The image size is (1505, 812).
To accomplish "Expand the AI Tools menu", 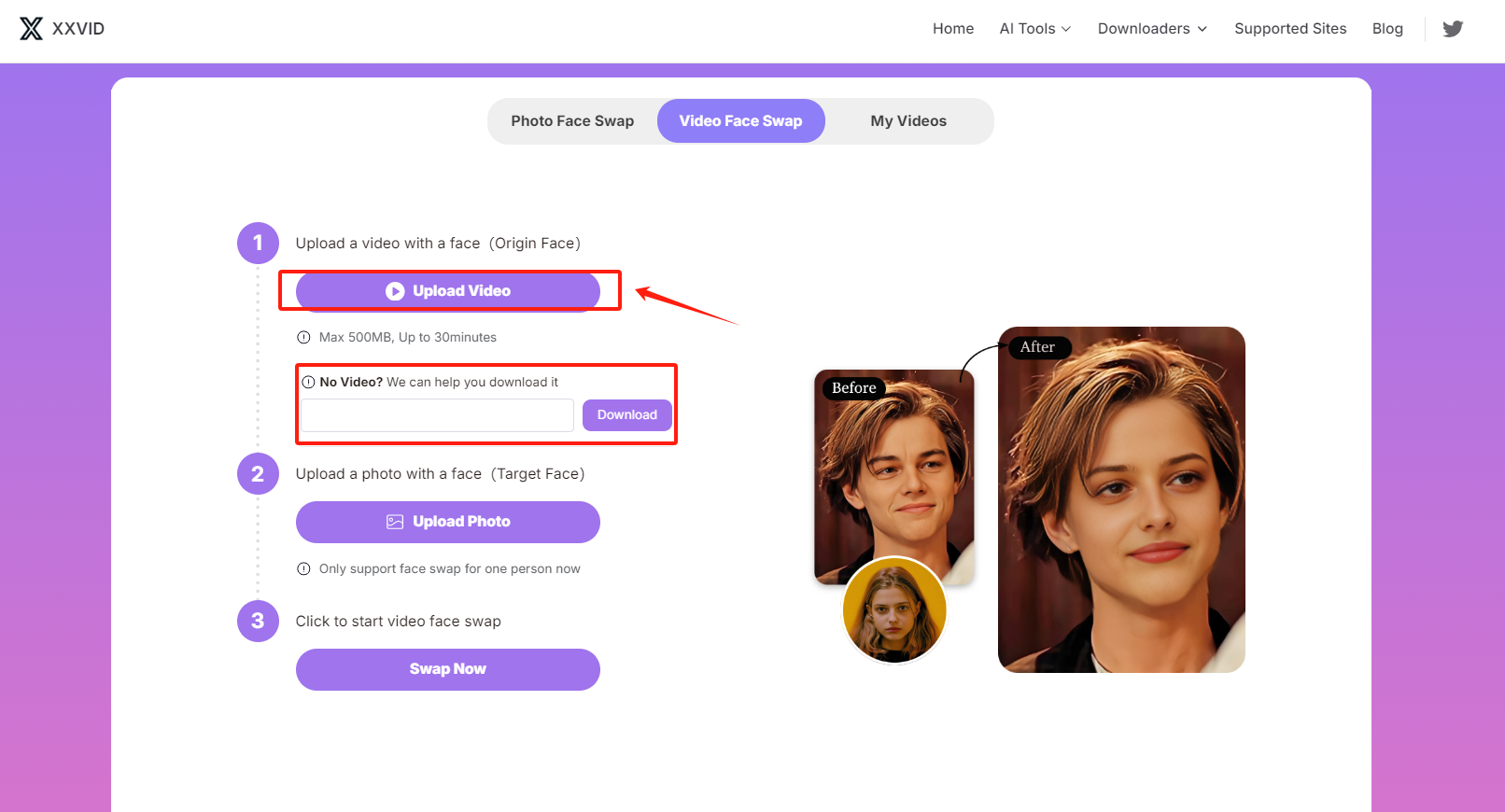I will 1035,29.
